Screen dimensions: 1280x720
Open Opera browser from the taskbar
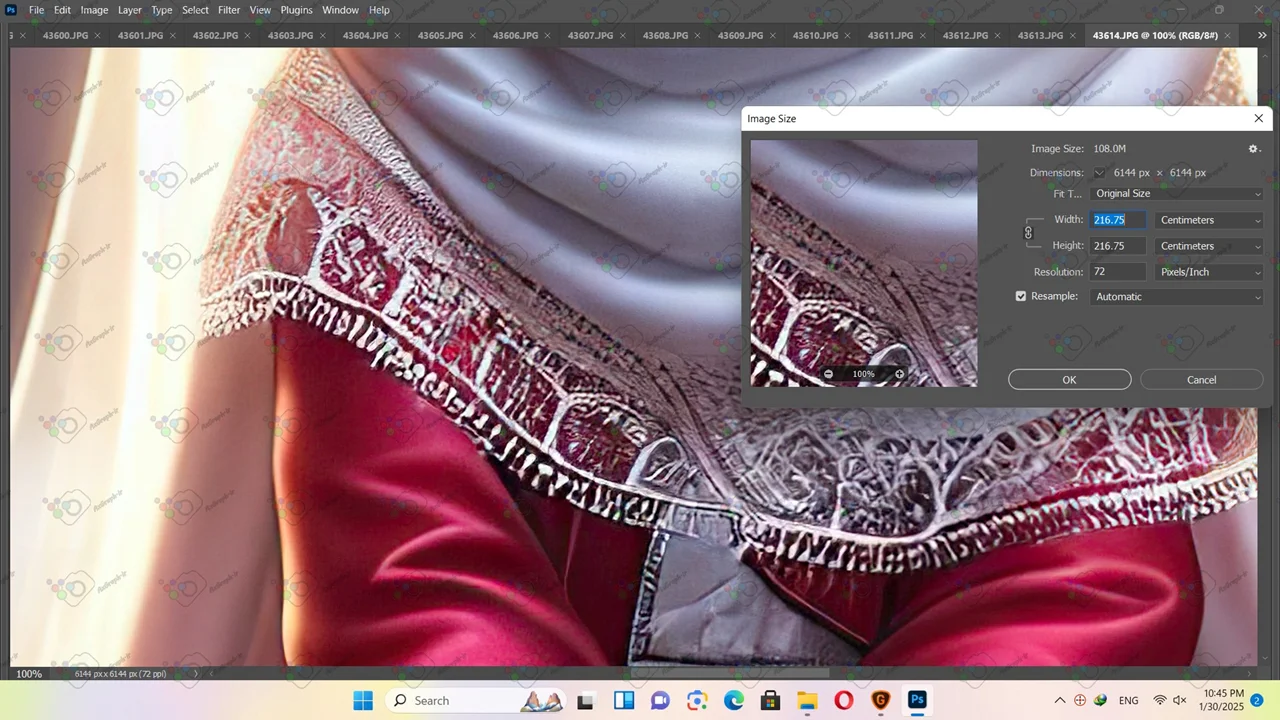[x=843, y=700]
